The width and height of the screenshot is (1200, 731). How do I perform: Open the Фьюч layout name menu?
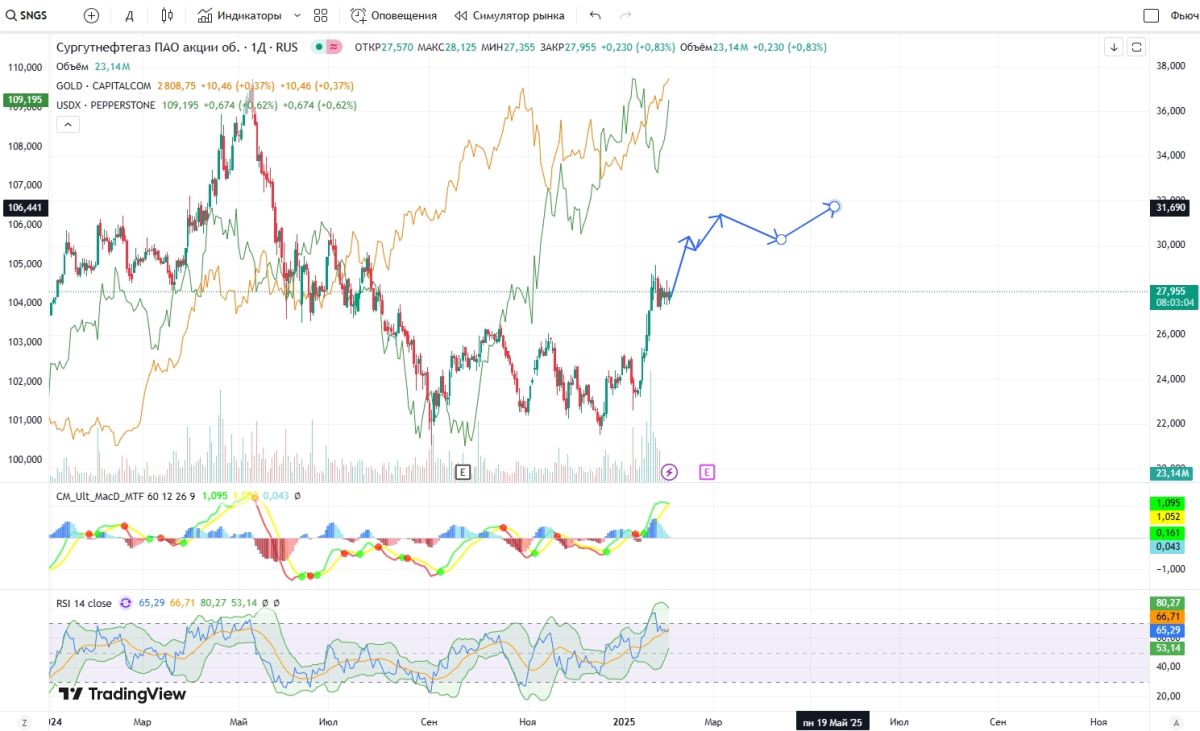coord(1184,15)
